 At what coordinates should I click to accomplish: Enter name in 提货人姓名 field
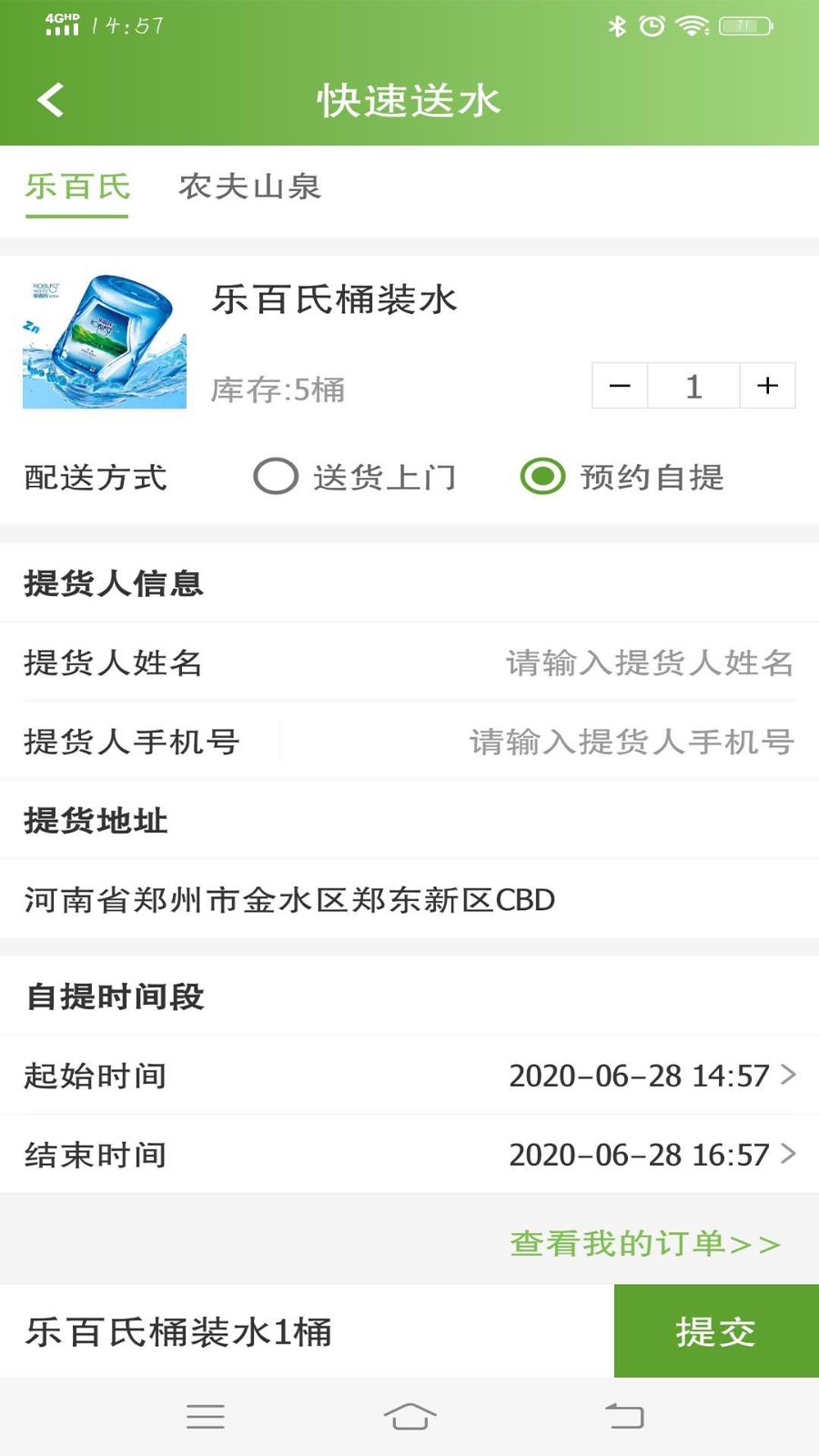[x=648, y=662]
